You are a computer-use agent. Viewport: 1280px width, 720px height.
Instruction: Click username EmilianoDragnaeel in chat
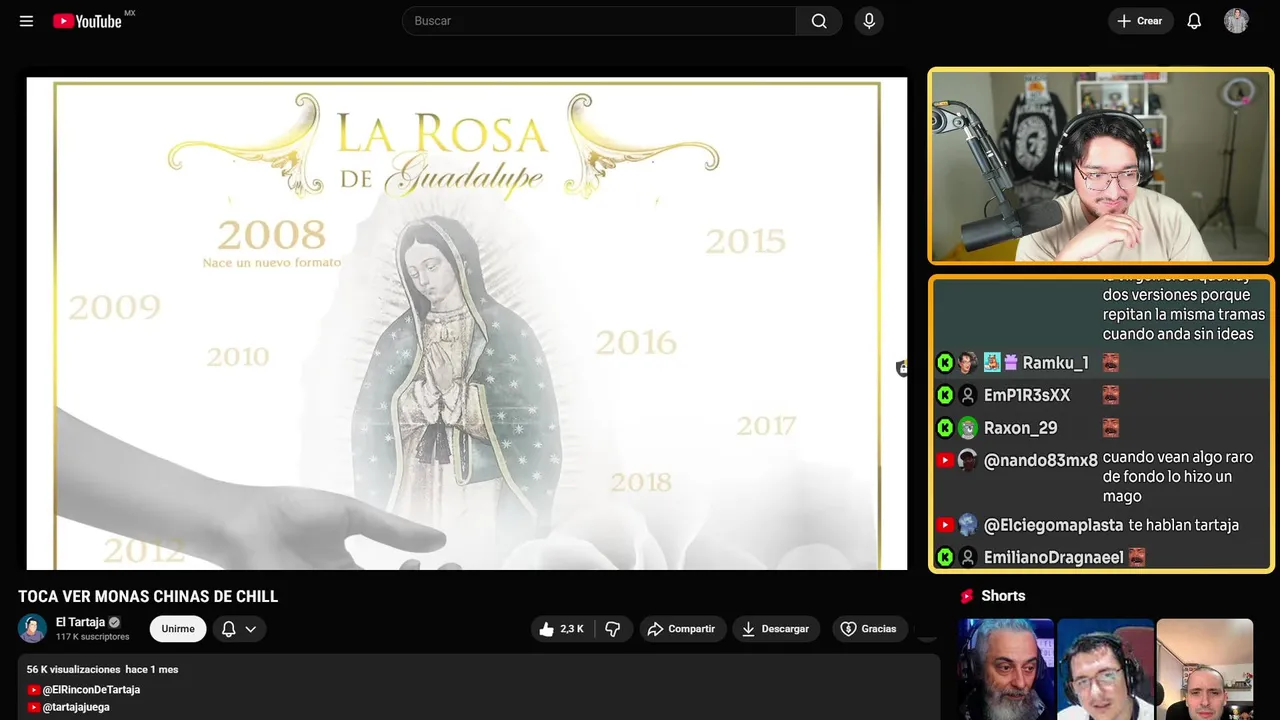click(x=1054, y=557)
